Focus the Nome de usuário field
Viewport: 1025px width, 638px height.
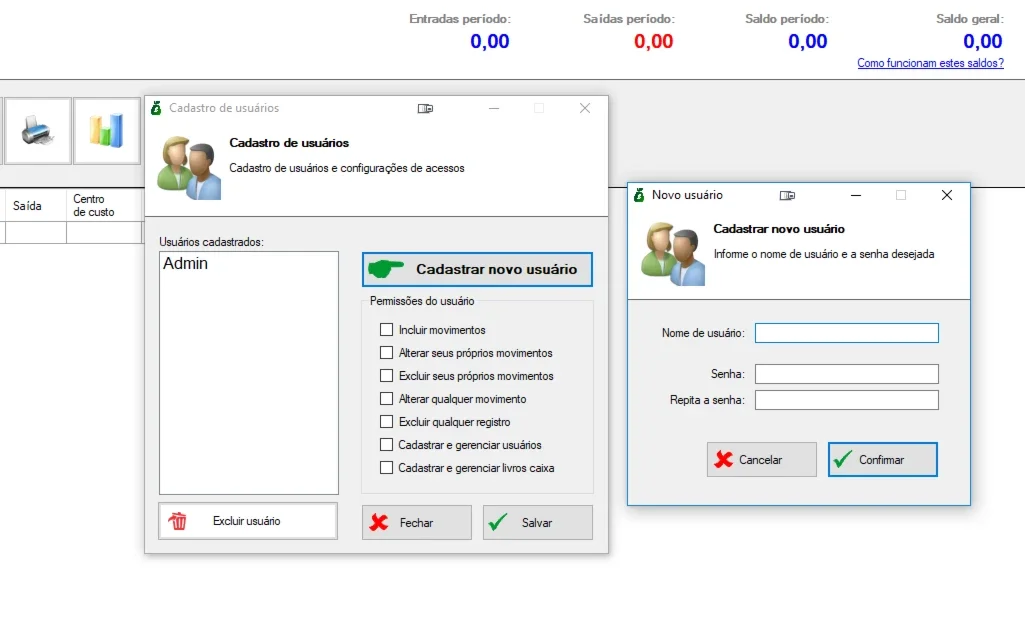tap(847, 333)
